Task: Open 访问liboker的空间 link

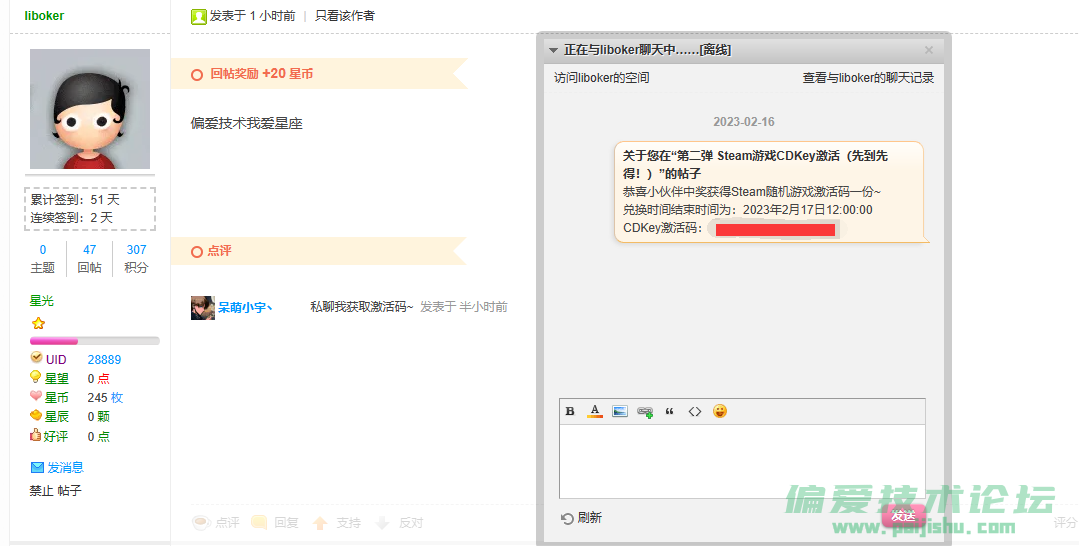Action: (602, 78)
